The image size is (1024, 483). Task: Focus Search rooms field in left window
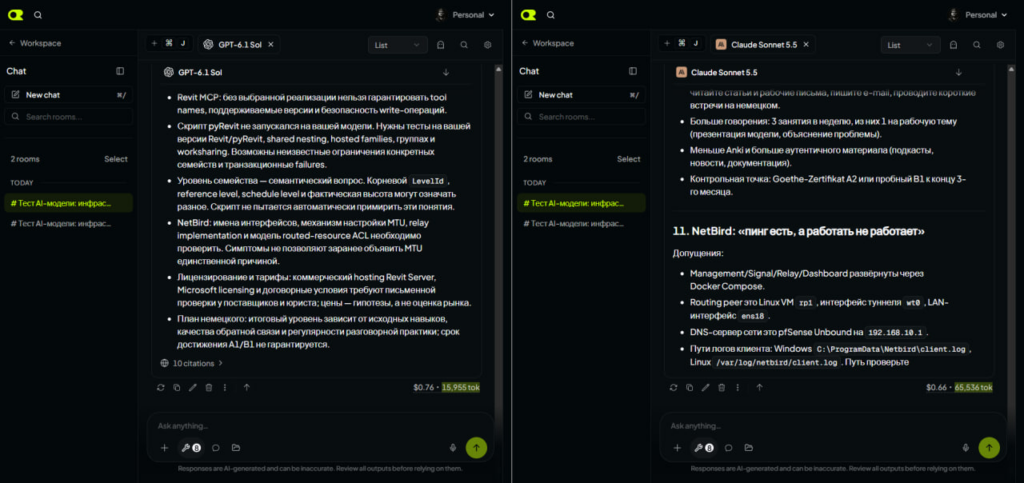[x=69, y=117]
